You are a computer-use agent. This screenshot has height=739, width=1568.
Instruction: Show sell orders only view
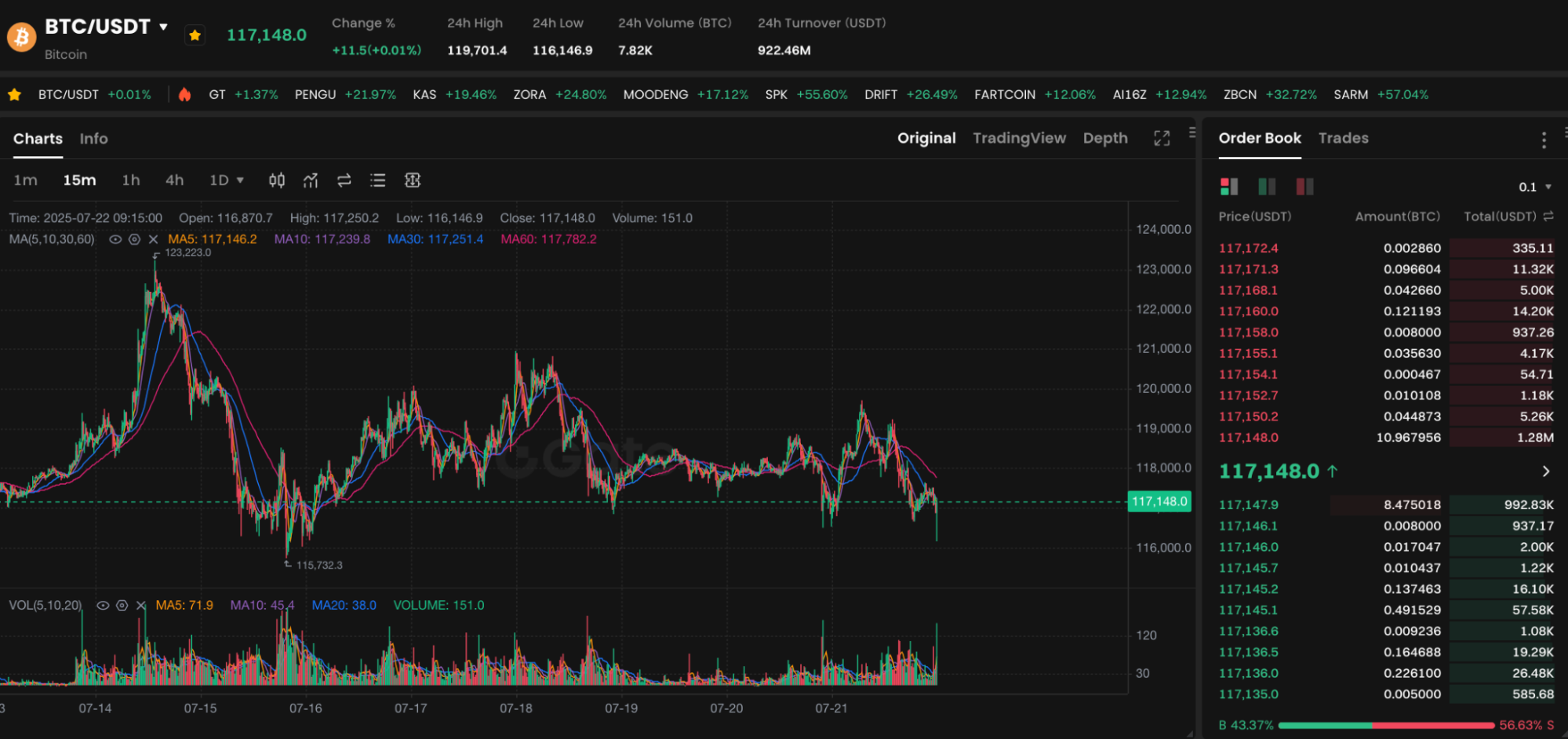1304,186
